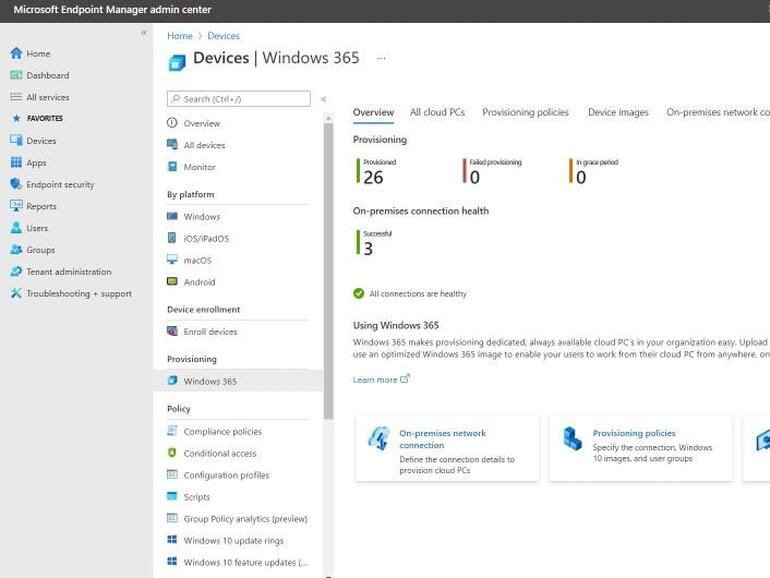Click the Devices breadcrumb link

[223, 35]
